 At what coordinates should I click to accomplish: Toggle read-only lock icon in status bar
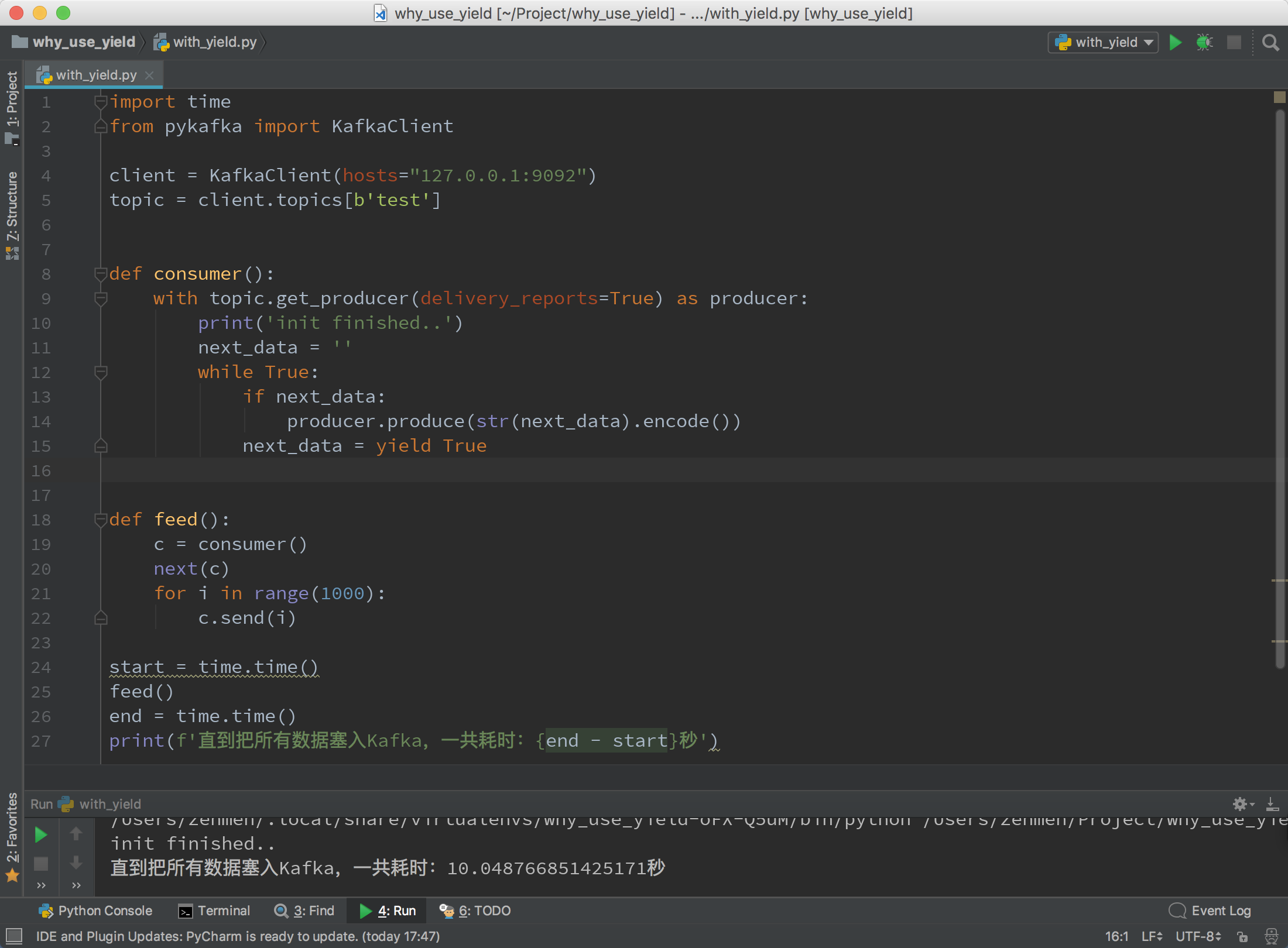[1243, 936]
